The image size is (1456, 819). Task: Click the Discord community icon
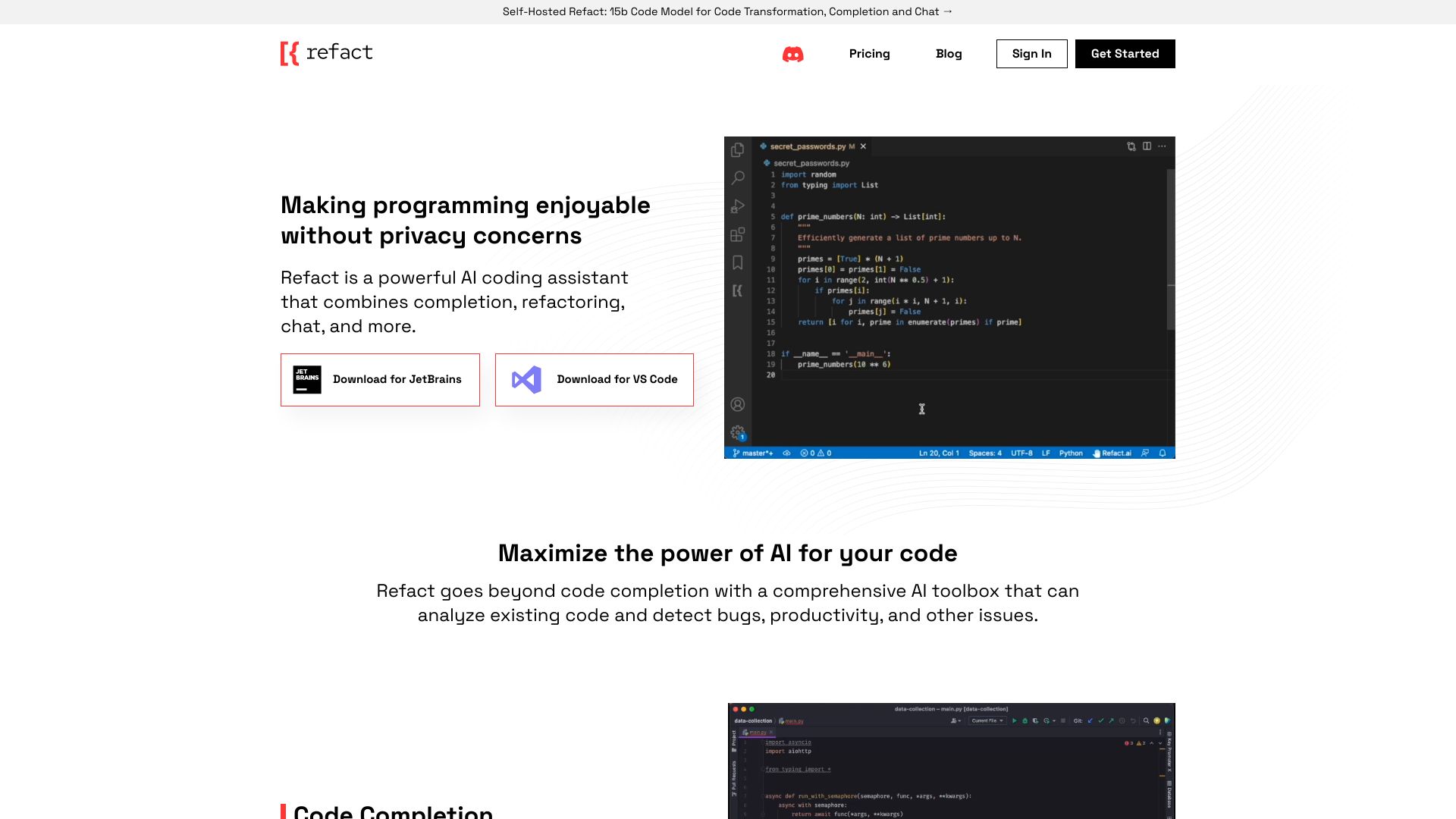pos(793,54)
